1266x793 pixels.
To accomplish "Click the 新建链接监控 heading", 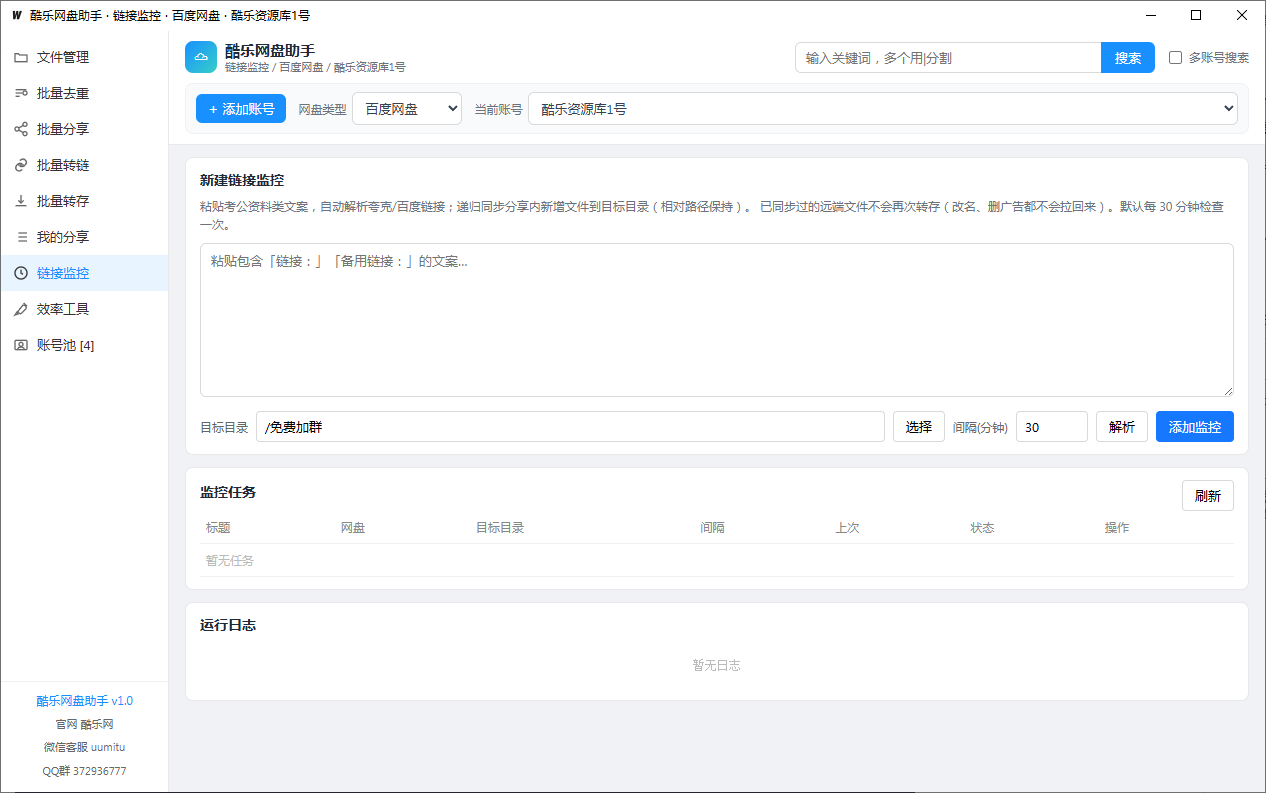I will tap(242, 180).
